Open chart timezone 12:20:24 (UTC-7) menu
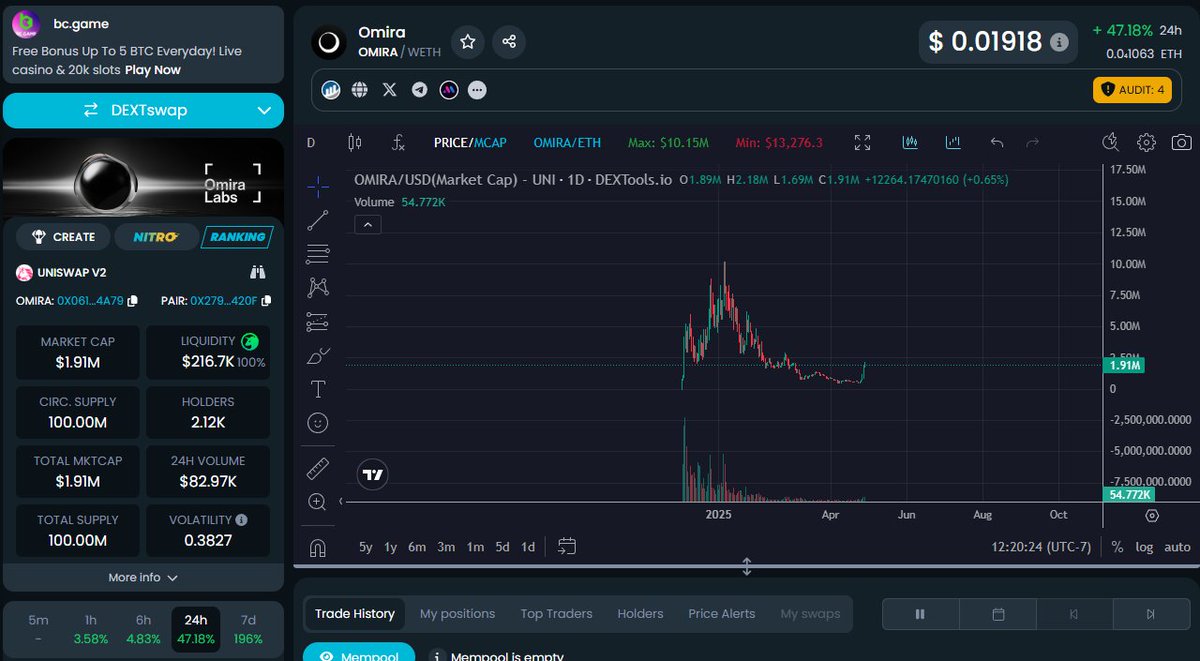The width and height of the screenshot is (1200, 661). click(x=1041, y=547)
